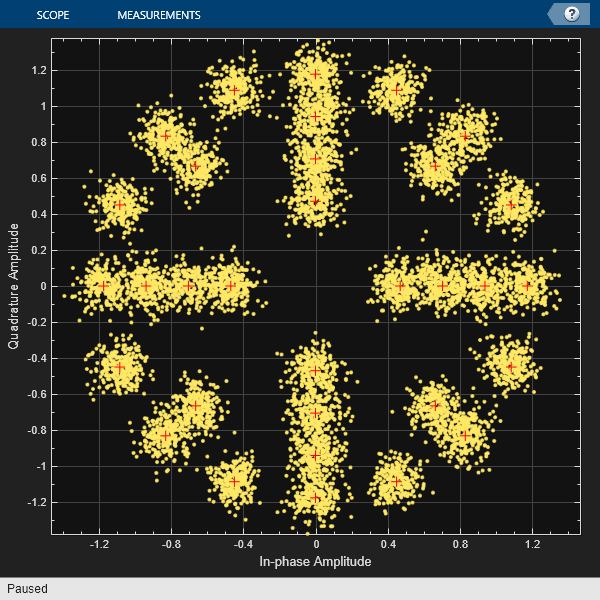Click the Help question mark icon
Viewport: 600px width, 600px height.
(x=572, y=14)
